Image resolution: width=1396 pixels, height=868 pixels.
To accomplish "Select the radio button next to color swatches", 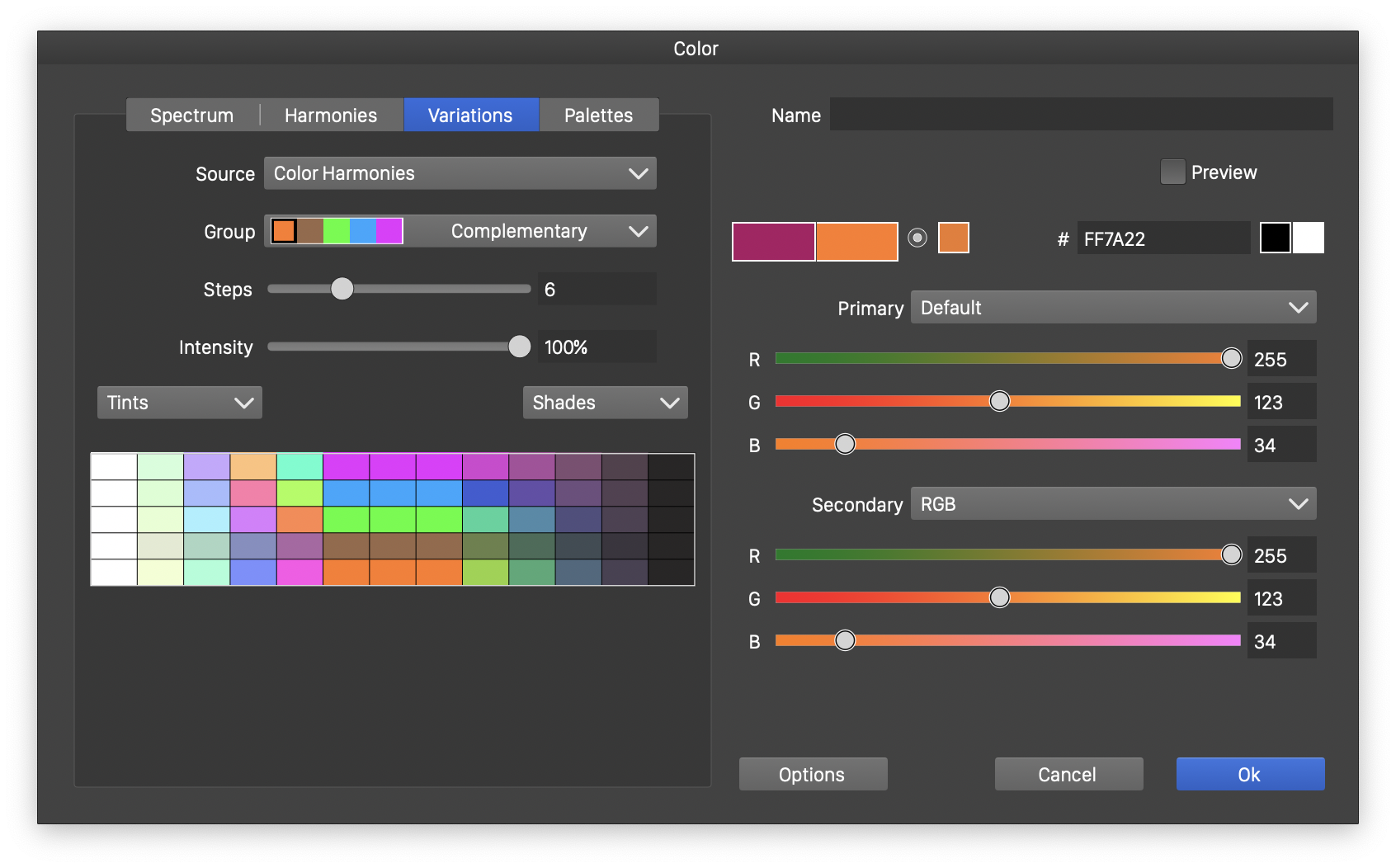I will pos(917,238).
